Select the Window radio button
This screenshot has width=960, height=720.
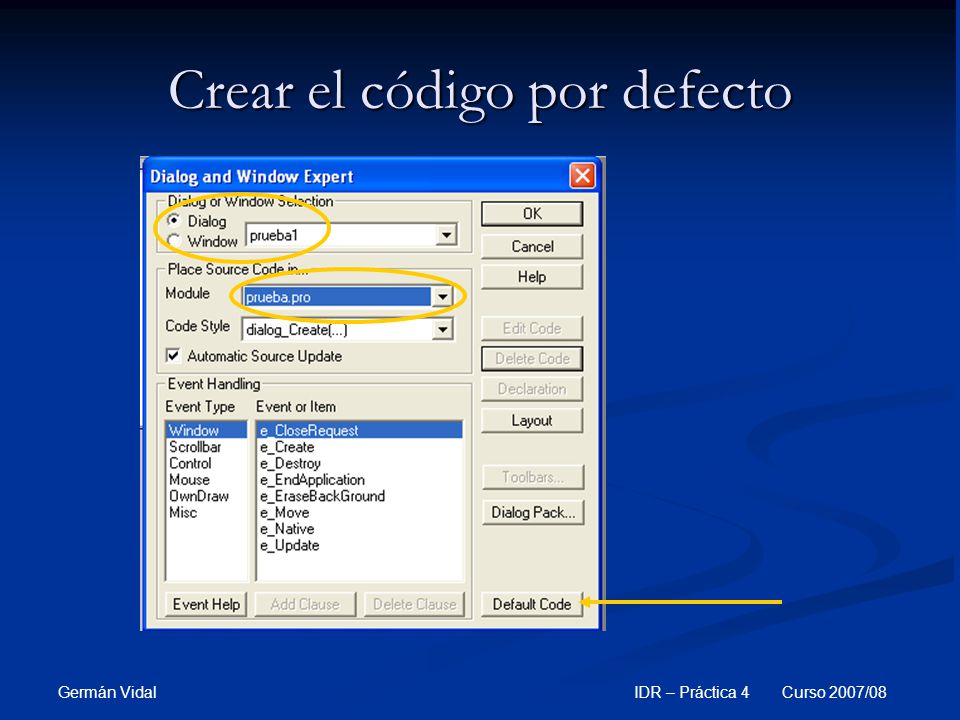point(174,241)
